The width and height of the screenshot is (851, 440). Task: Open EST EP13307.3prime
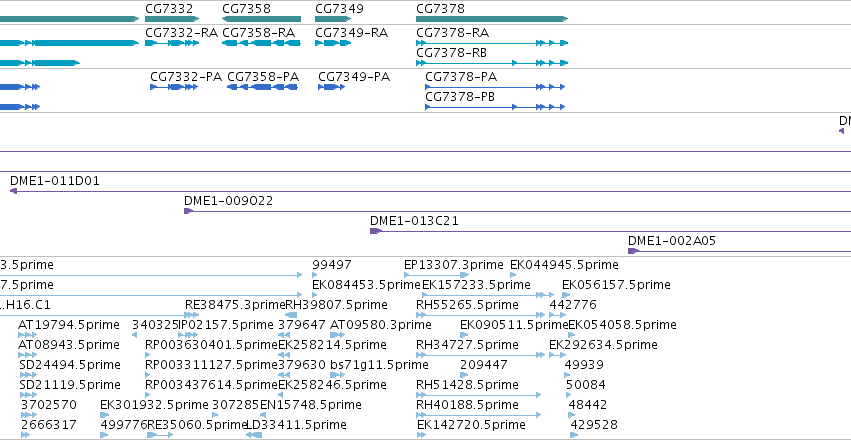click(454, 265)
